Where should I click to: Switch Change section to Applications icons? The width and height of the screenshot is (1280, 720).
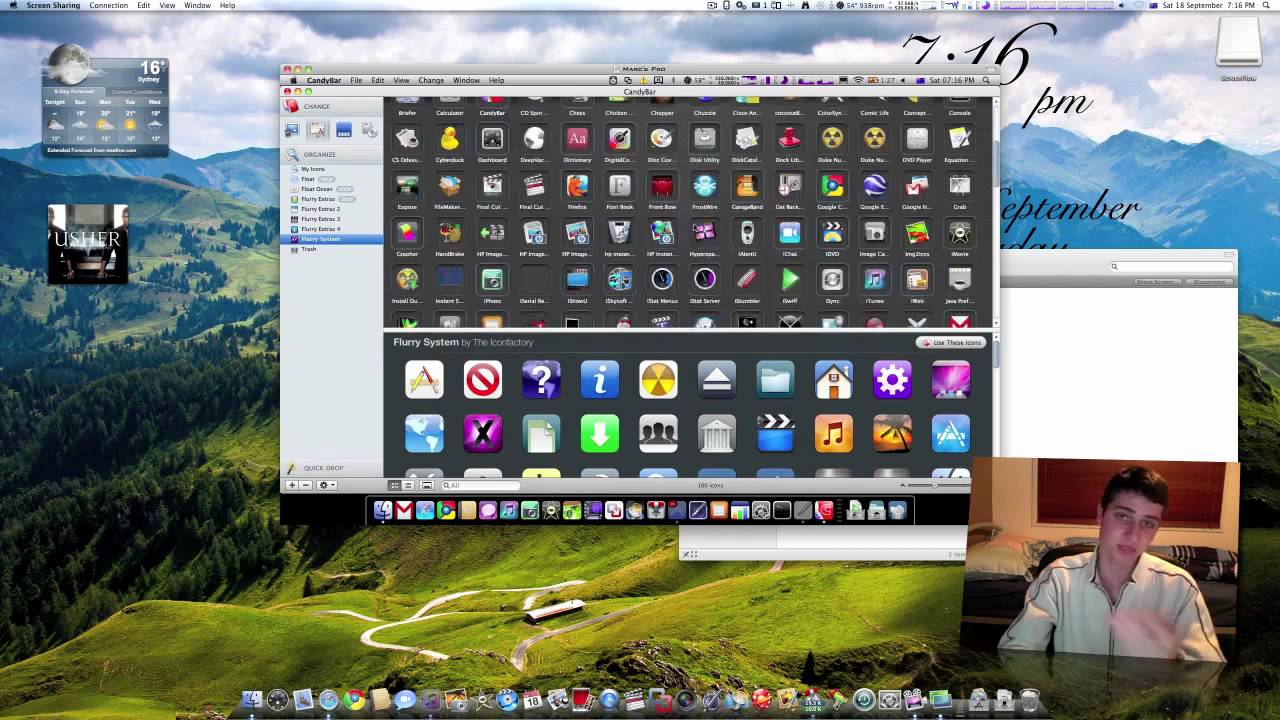point(317,130)
